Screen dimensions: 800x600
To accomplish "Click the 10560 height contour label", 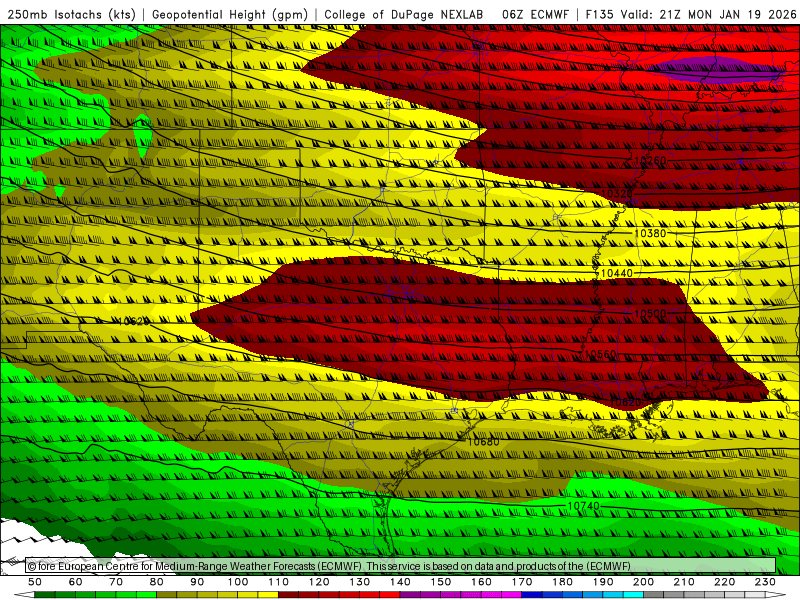I will (600, 353).
